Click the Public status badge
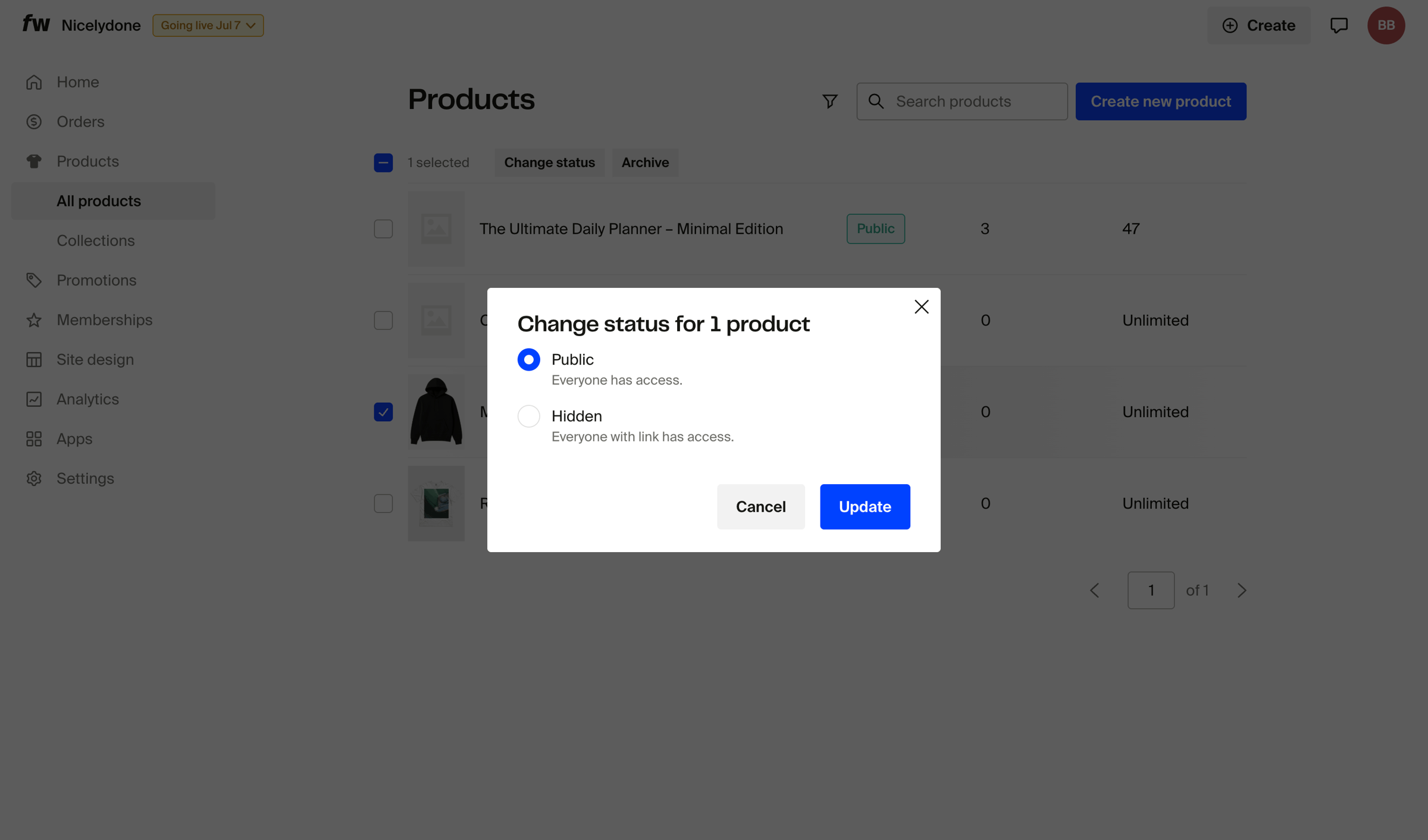The image size is (1428, 840). tap(875, 228)
